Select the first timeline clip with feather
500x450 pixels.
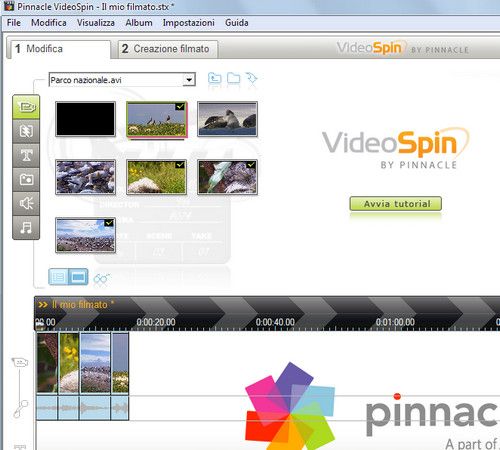[x=47, y=363]
